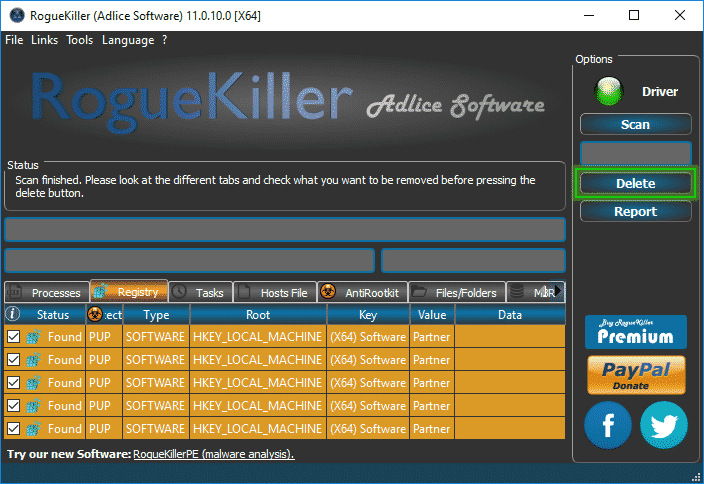Click the empty scan progress bar
This screenshot has height=484, width=704.
pyautogui.click(x=285, y=229)
